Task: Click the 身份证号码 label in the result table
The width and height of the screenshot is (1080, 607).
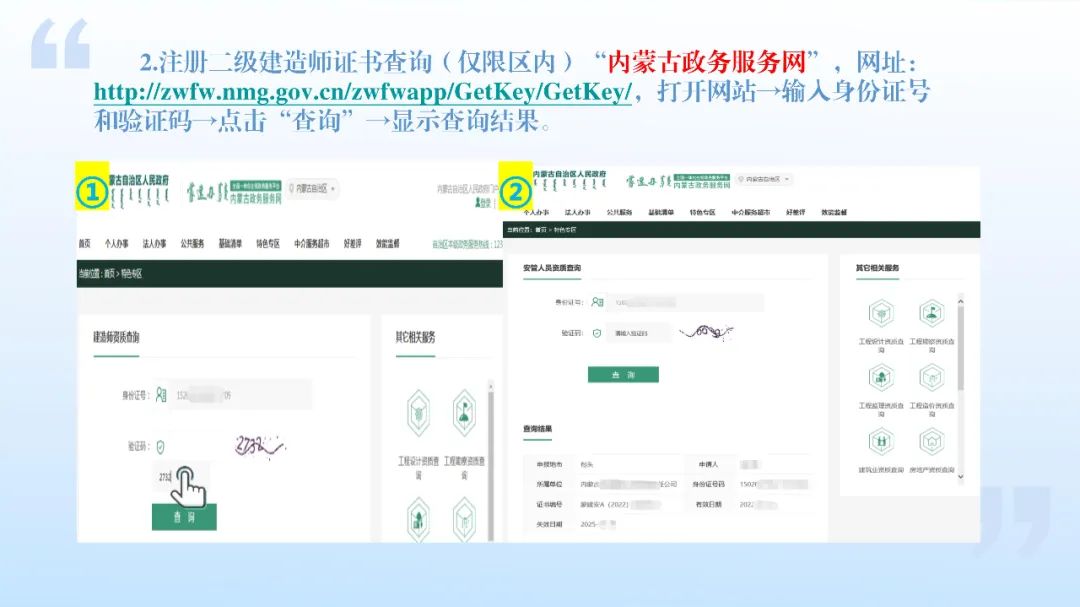Action: 709,484
